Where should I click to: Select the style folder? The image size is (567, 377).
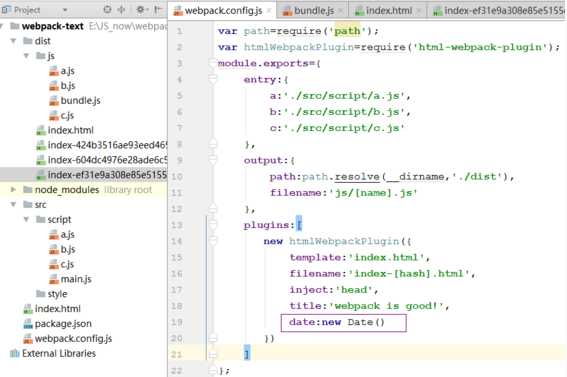(x=57, y=294)
